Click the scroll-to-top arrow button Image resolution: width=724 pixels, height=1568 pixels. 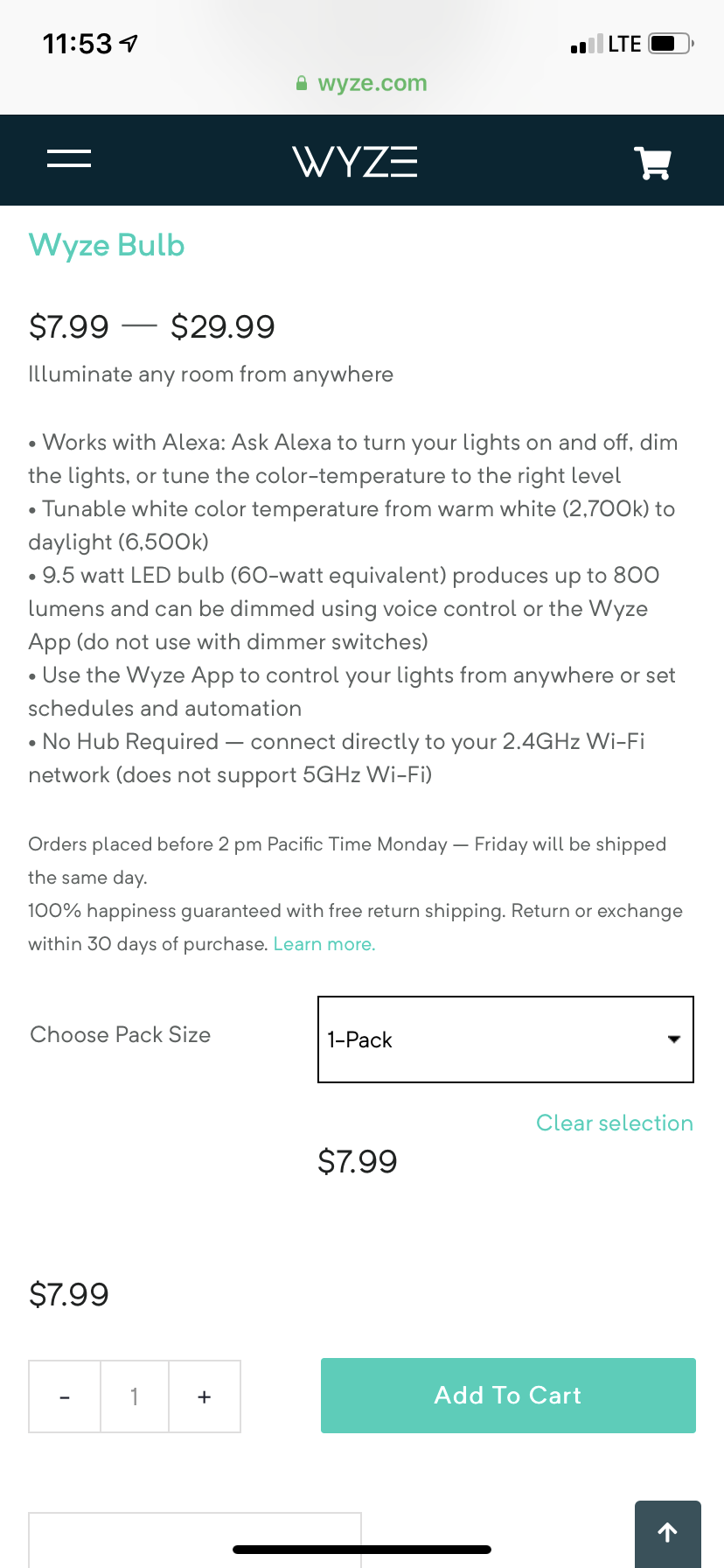(668, 1532)
